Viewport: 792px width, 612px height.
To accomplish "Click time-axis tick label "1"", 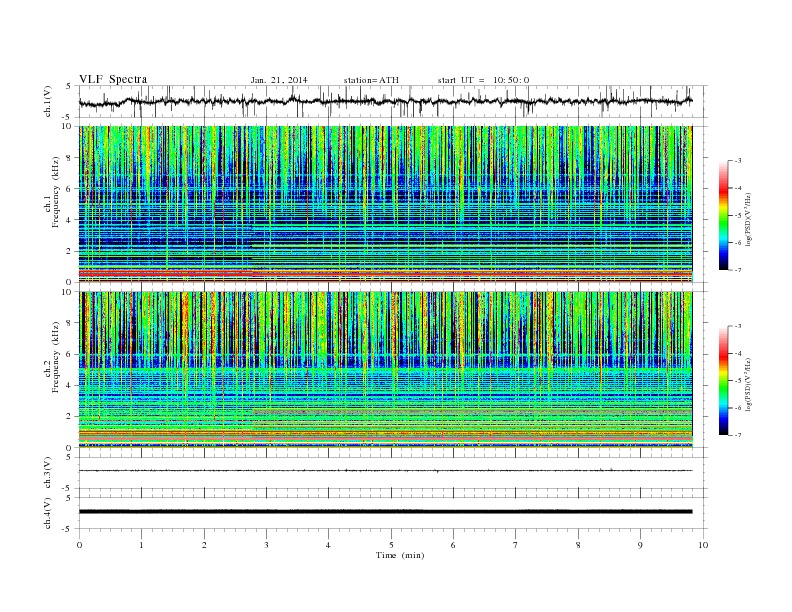I will (x=142, y=545).
